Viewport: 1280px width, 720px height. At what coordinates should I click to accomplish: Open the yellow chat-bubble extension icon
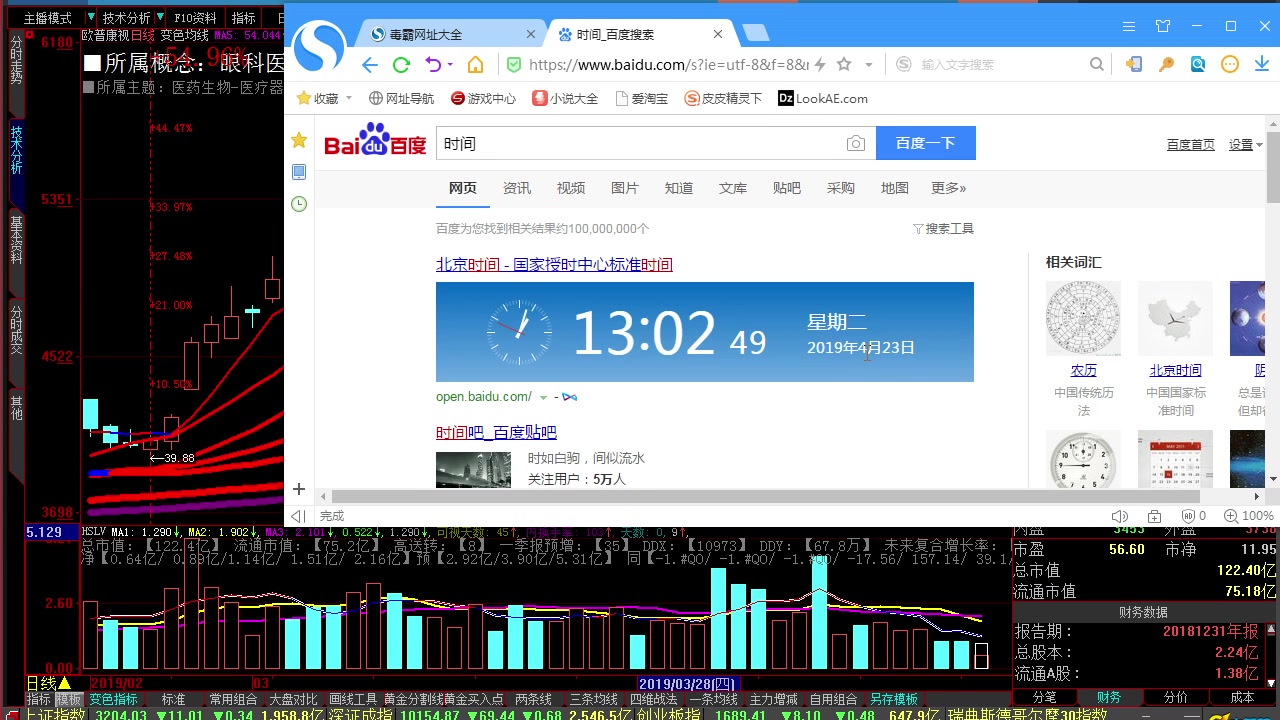[x=1230, y=64]
